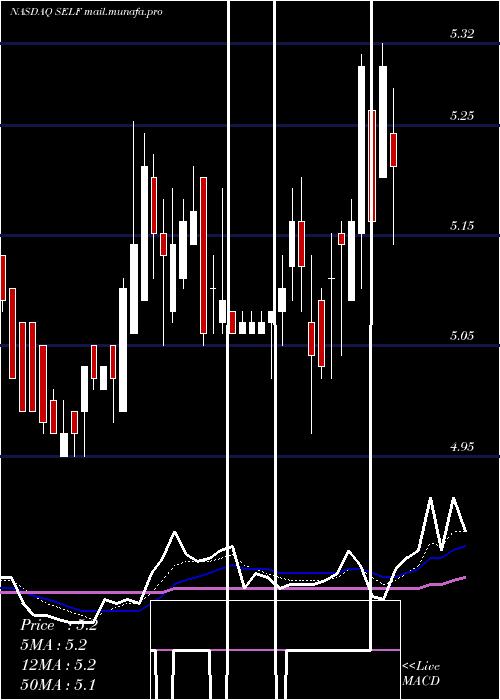Screen dimensions: 500x700
Task: Click the <<Live MACD label
Action: pyautogui.click(x=421, y=673)
